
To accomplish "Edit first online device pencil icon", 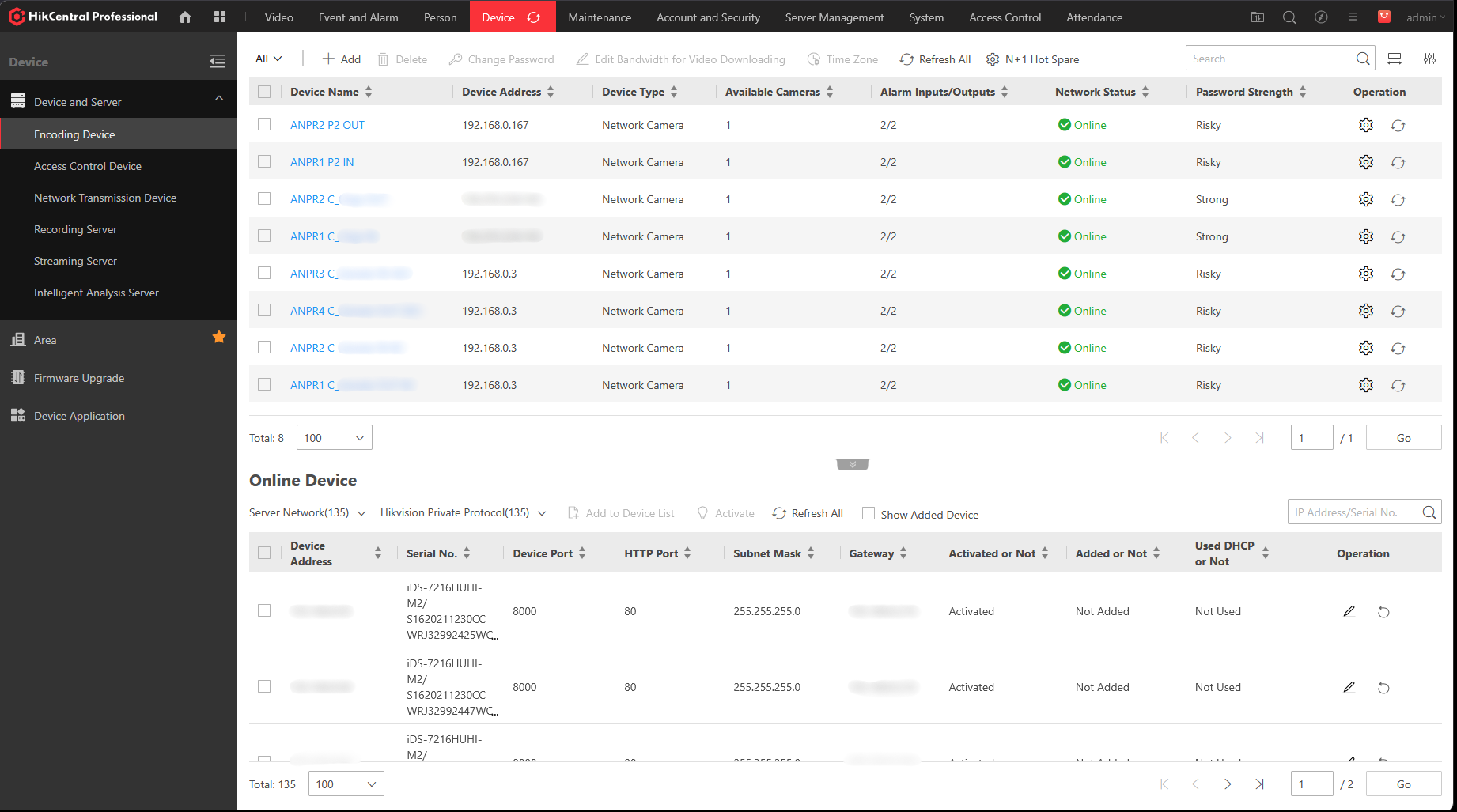I will click(1349, 611).
